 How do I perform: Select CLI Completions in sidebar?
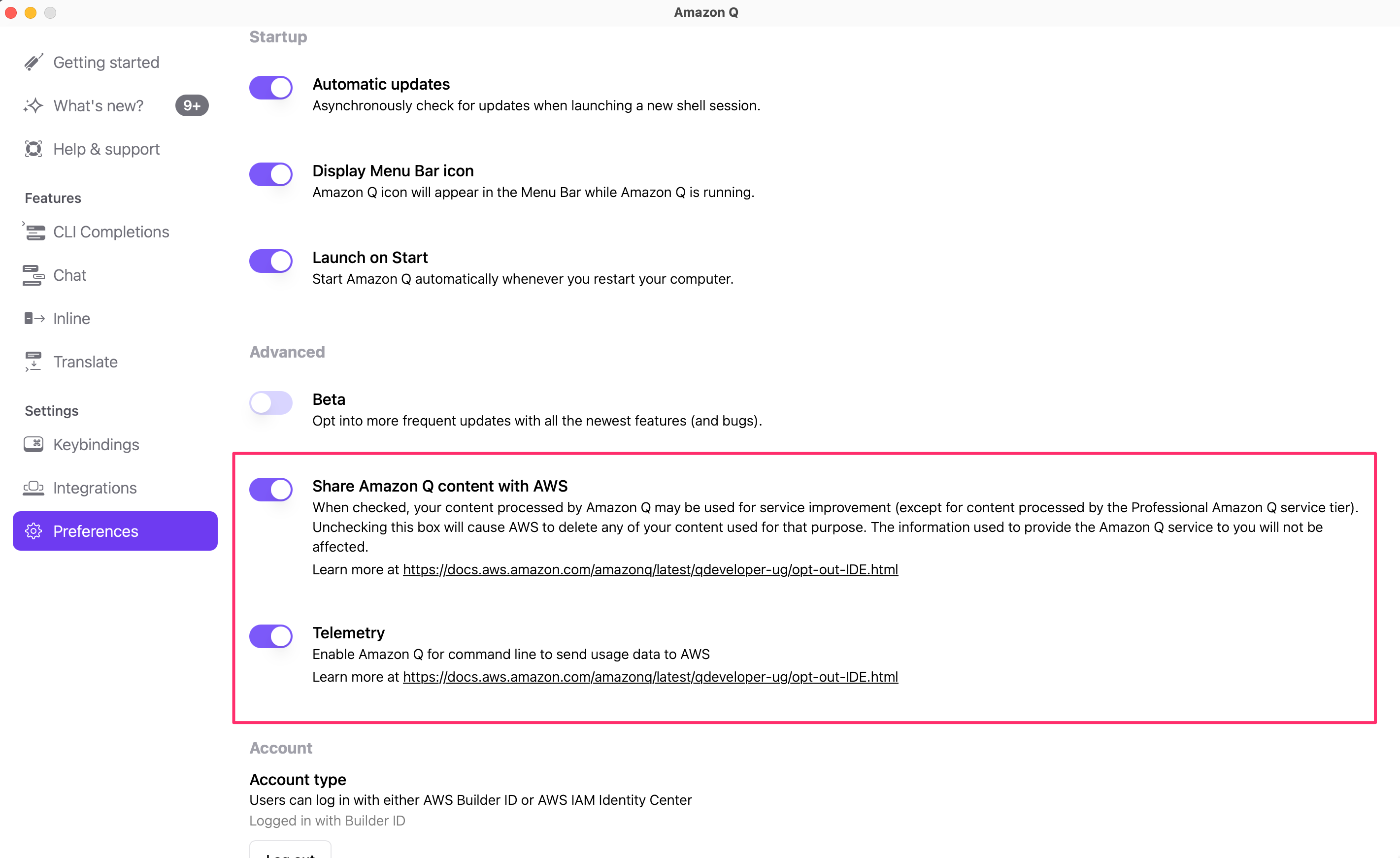[115, 232]
